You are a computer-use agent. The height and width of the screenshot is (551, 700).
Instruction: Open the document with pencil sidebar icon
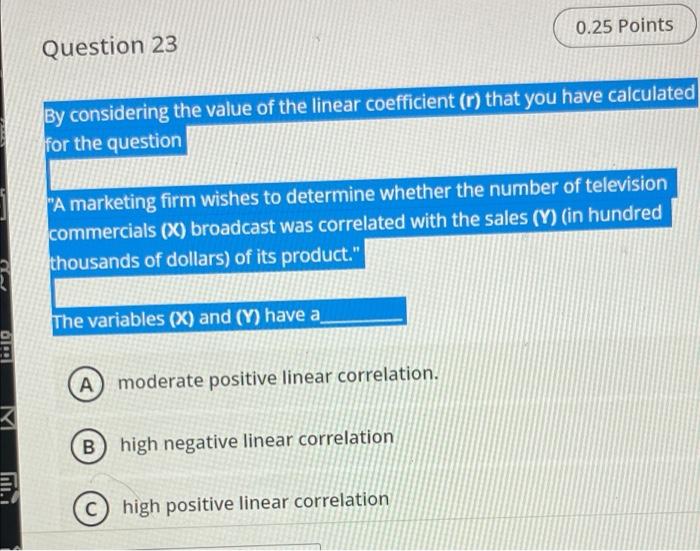(x=8, y=488)
